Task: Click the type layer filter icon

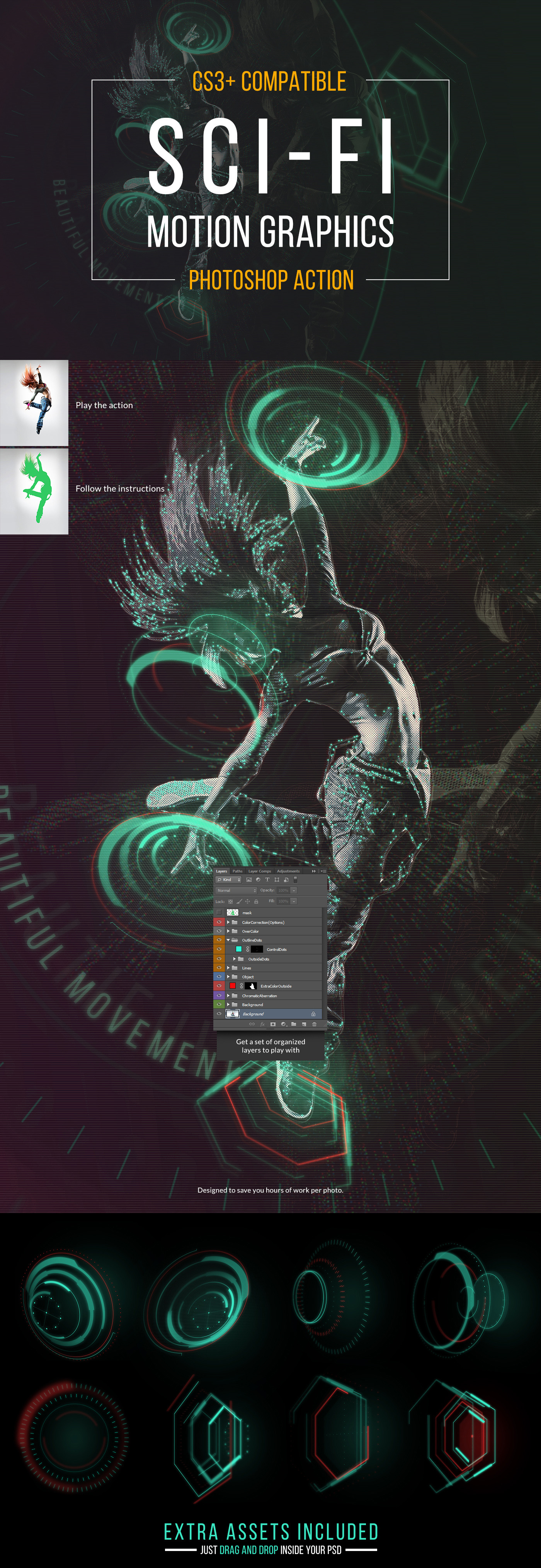Action: [x=267, y=879]
